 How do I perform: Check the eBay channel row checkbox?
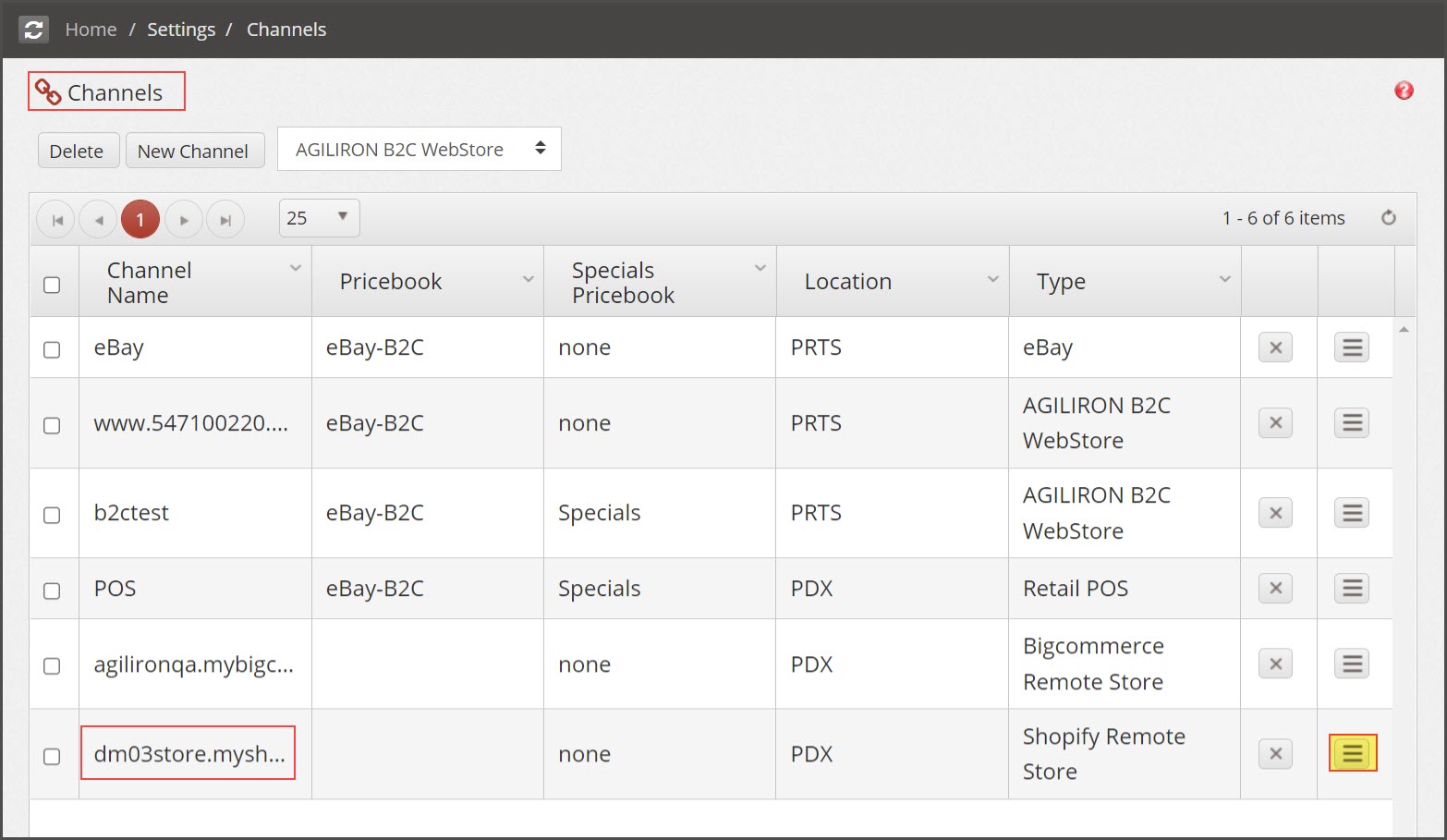[x=52, y=349]
